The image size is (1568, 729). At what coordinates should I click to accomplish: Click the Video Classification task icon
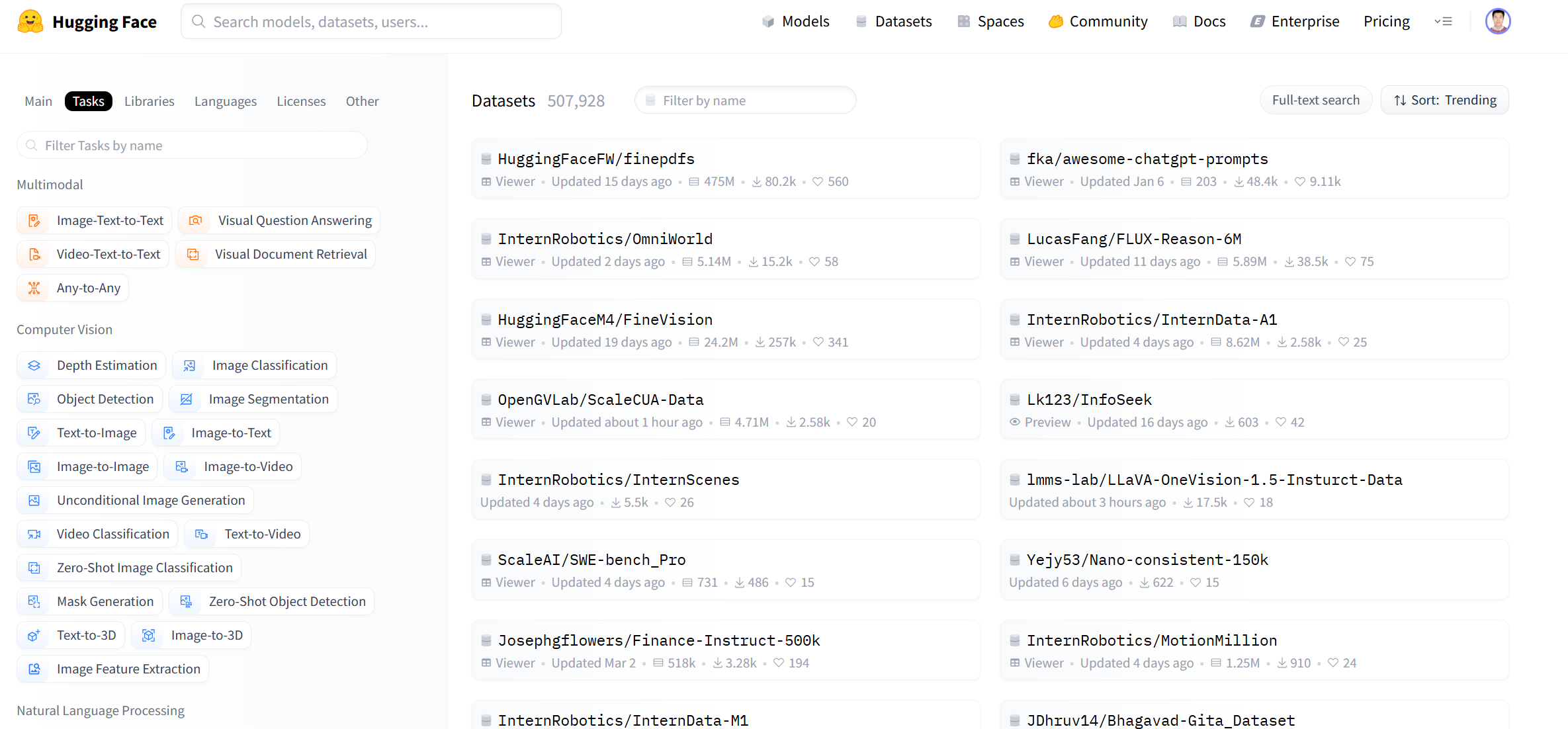click(34, 534)
